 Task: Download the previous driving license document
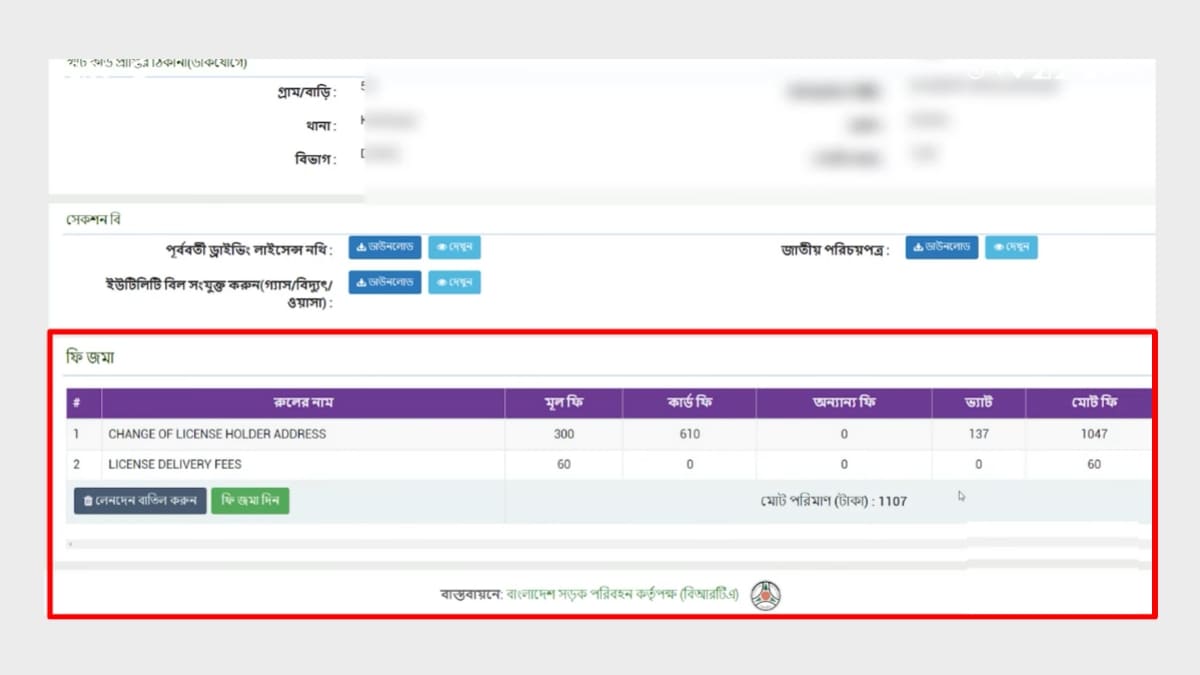point(384,247)
